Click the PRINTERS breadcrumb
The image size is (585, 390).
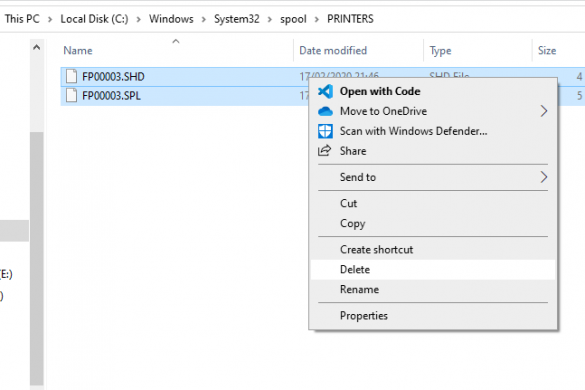[x=350, y=19]
